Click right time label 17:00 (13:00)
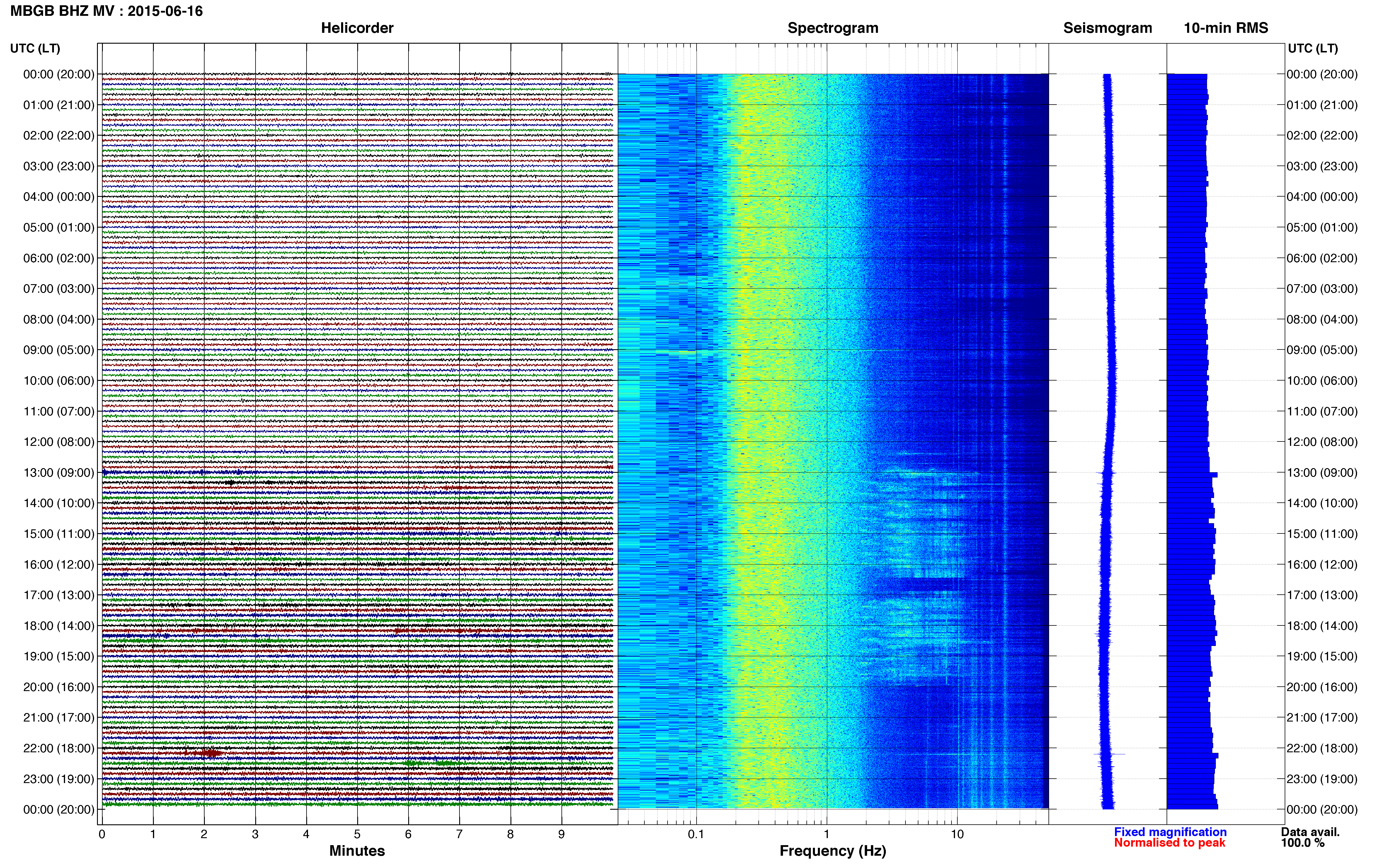This screenshot has height=868, width=1389. 1322,595
